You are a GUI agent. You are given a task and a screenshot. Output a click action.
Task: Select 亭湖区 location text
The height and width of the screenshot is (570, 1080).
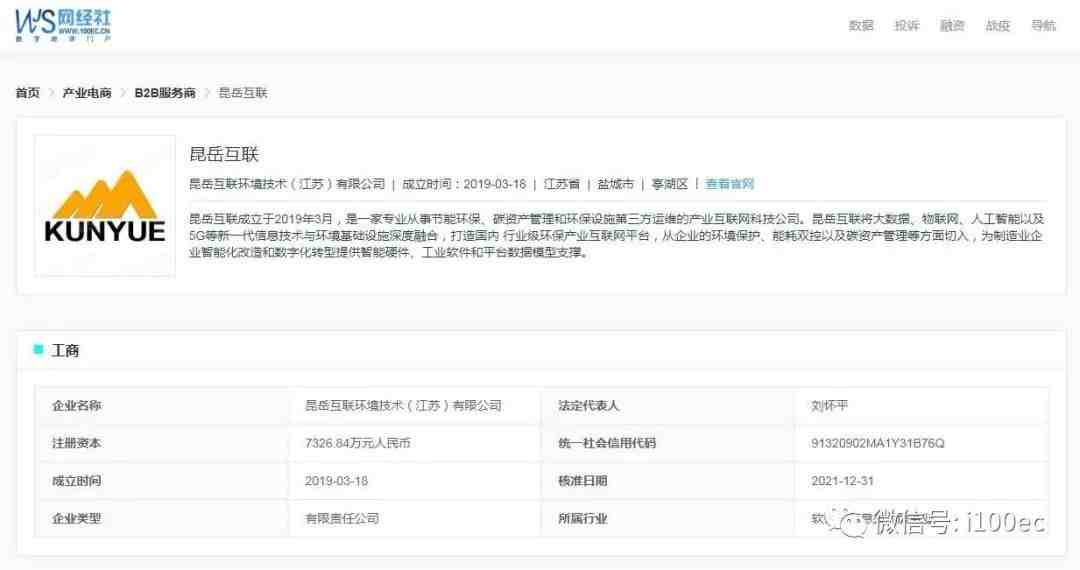click(669, 184)
